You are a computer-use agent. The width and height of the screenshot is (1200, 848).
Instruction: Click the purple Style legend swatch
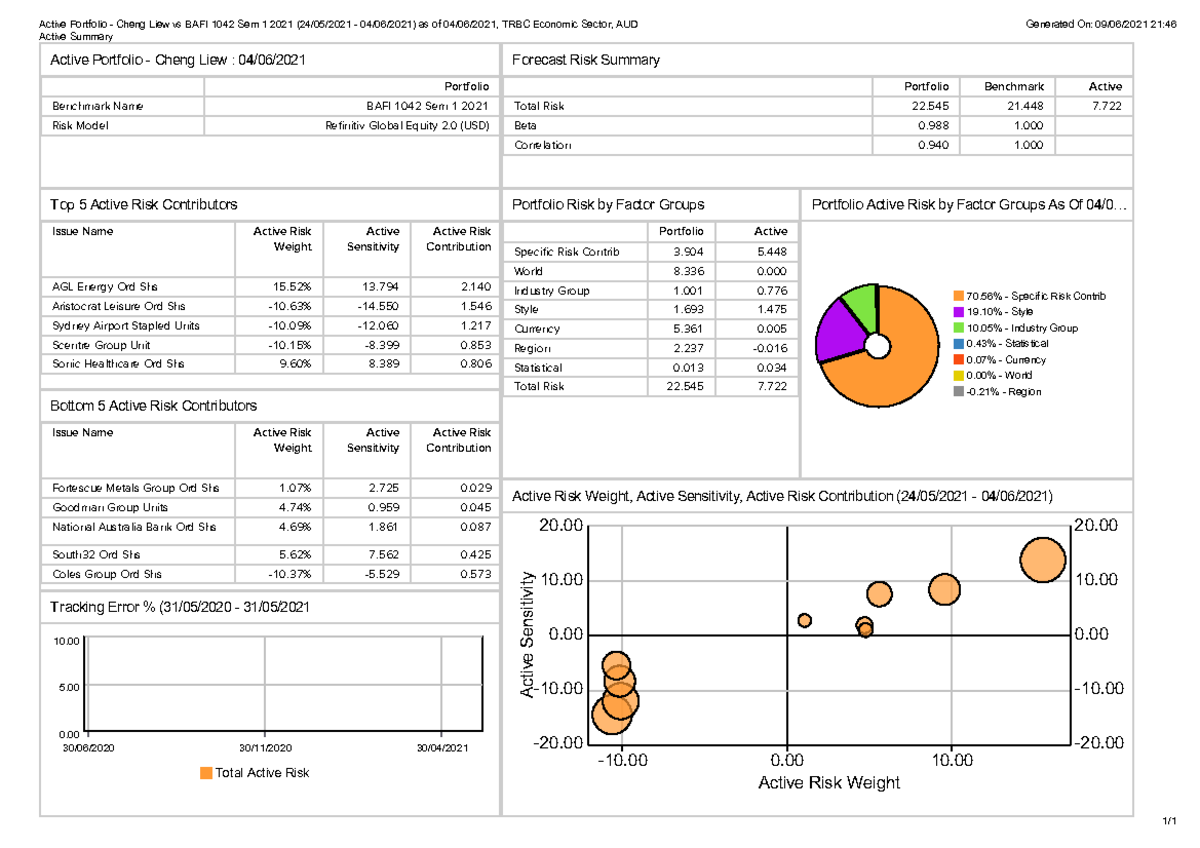[957, 312]
